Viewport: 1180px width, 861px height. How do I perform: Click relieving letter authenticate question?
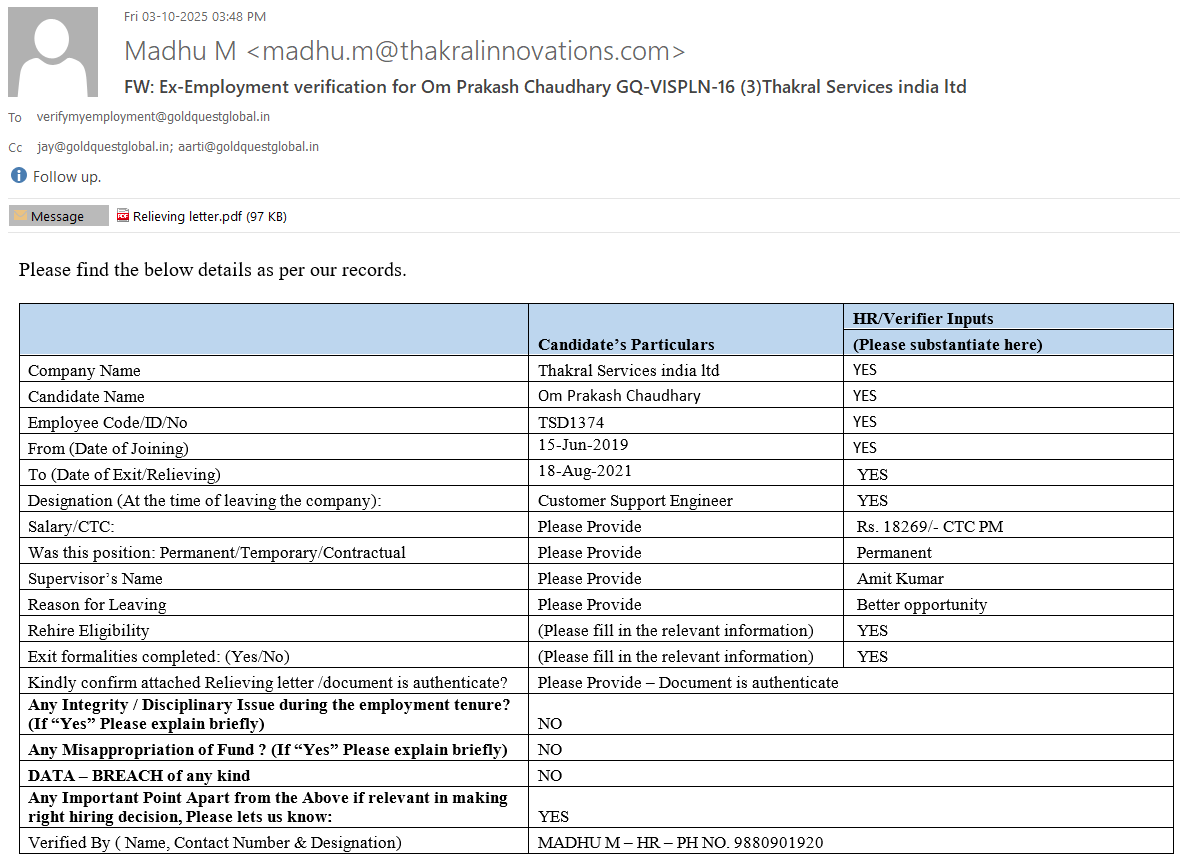click(268, 683)
